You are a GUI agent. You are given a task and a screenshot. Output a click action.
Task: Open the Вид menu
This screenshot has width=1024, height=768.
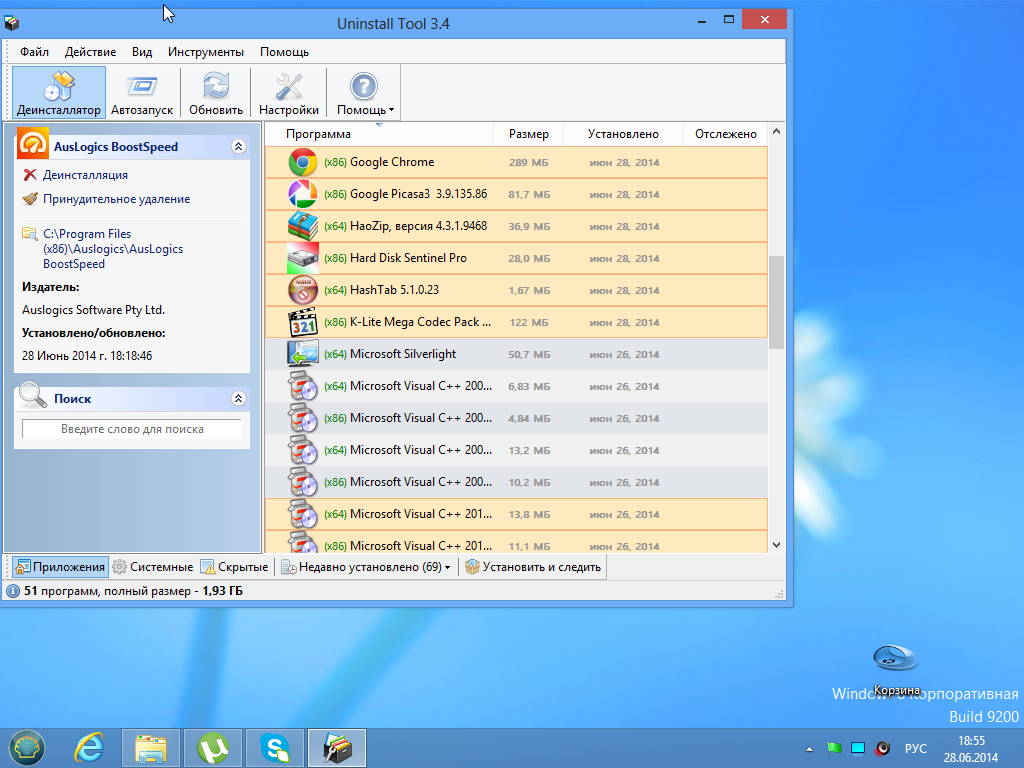pos(142,52)
